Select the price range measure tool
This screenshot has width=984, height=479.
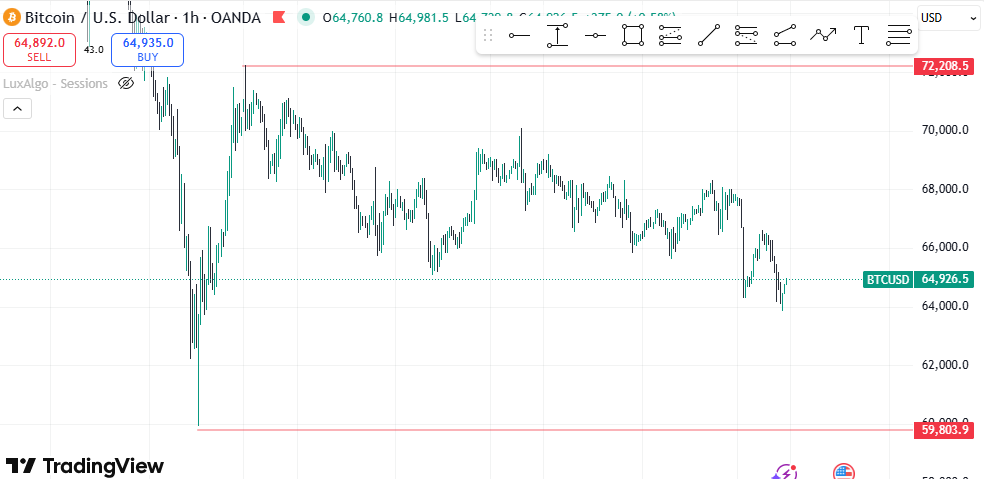[x=557, y=35]
